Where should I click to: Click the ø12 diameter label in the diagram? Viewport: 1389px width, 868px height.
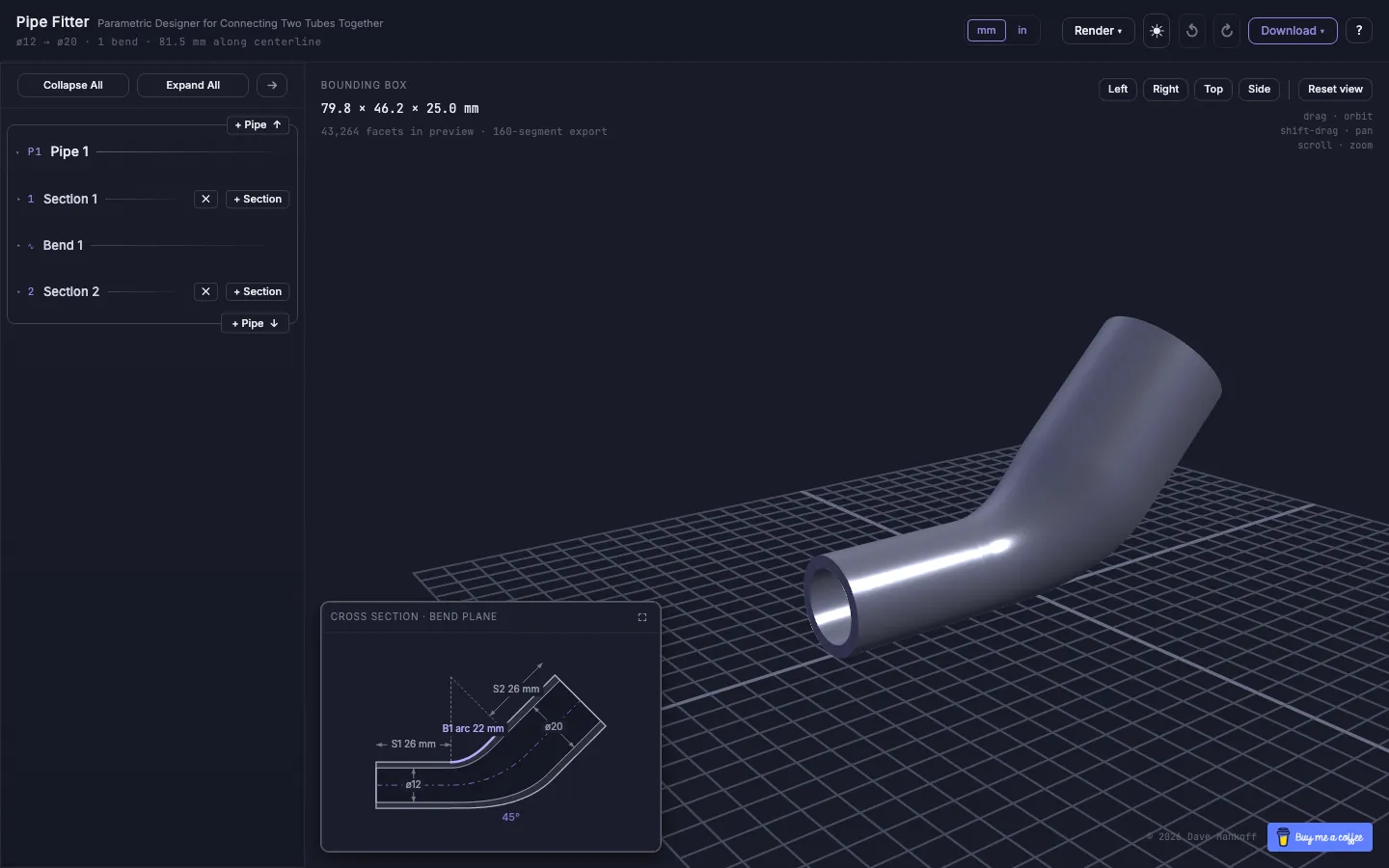coord(413,784)
